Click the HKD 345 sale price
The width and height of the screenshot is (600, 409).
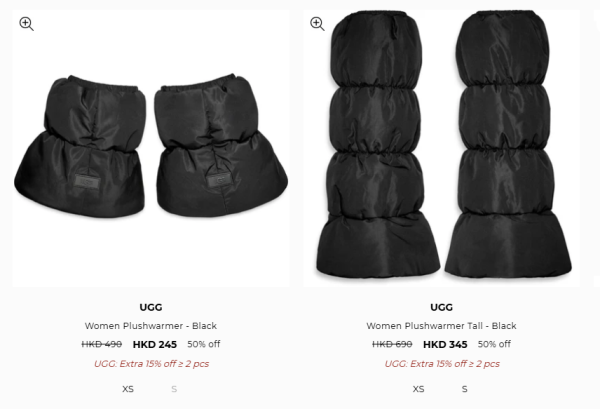coord(445,345)
